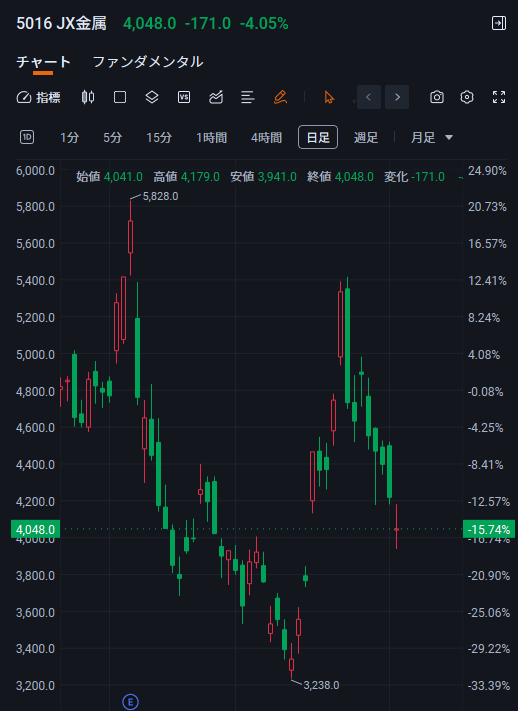Change the candlestick chart type
Image resolution: width=518 pixels, height=711 pixels.
(x=88, y=97)
